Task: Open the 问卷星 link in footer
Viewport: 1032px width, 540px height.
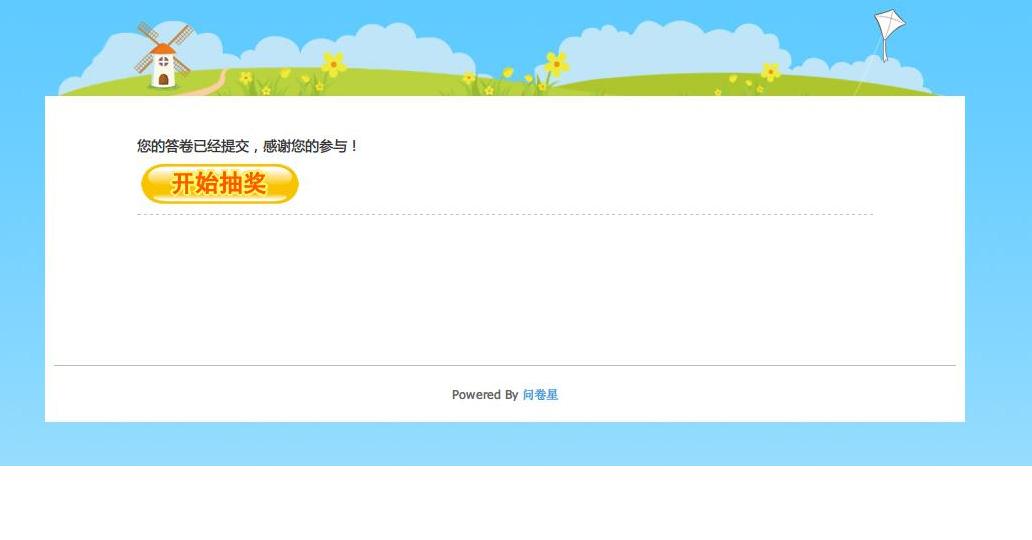Action: click(x=540, y=394)
